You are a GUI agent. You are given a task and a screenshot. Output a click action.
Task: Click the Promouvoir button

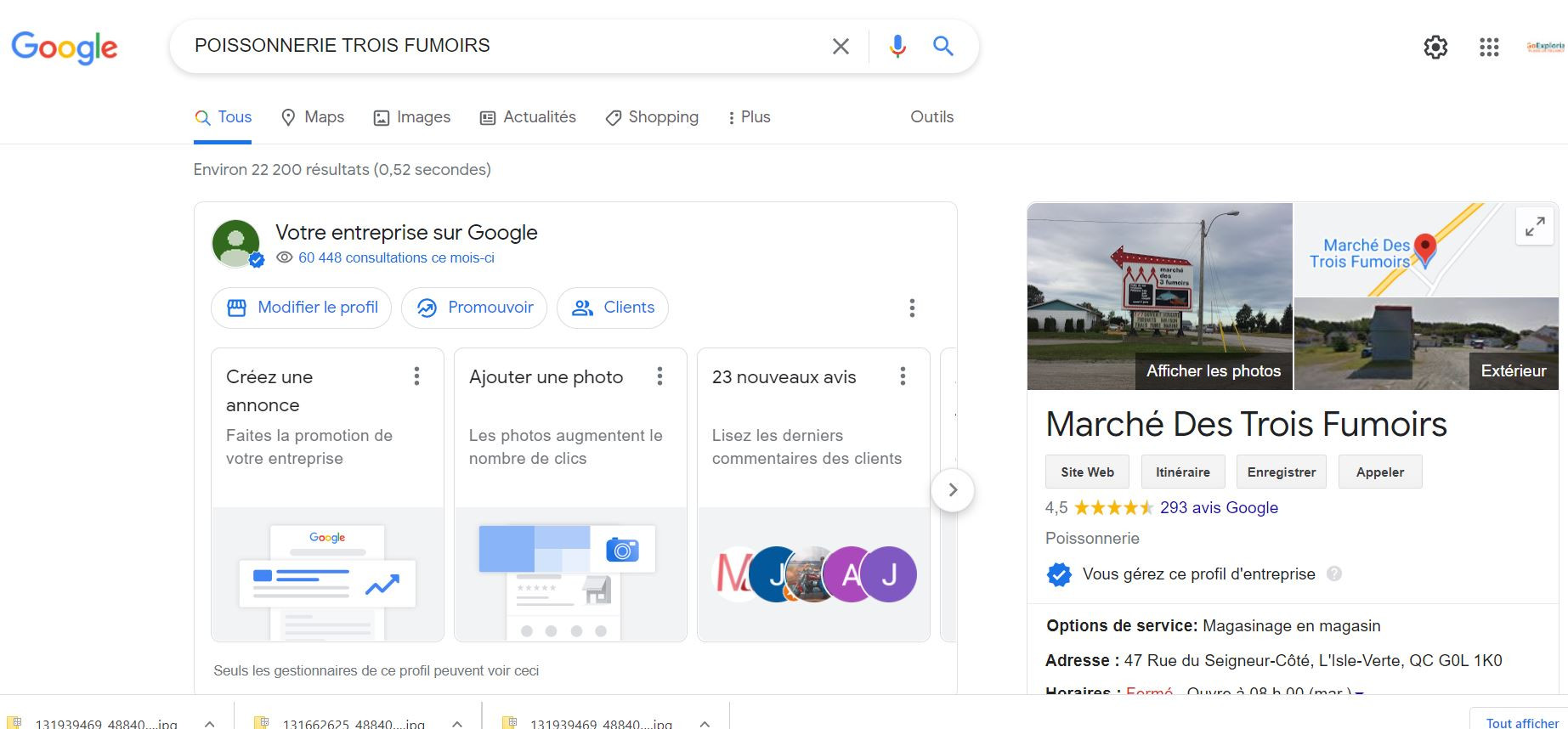point(474,308)
